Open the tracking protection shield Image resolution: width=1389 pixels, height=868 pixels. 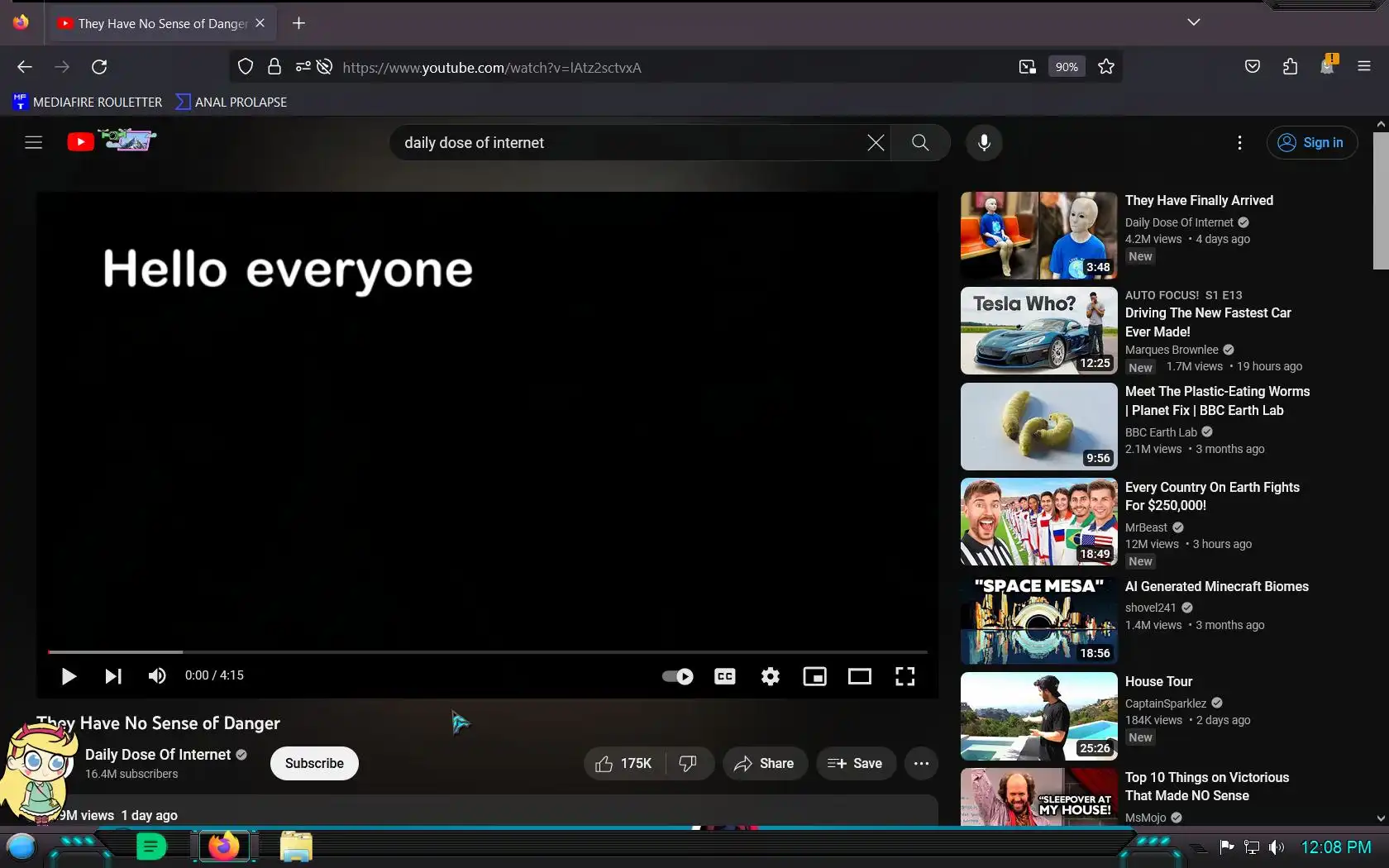click(x=246, y=67)
